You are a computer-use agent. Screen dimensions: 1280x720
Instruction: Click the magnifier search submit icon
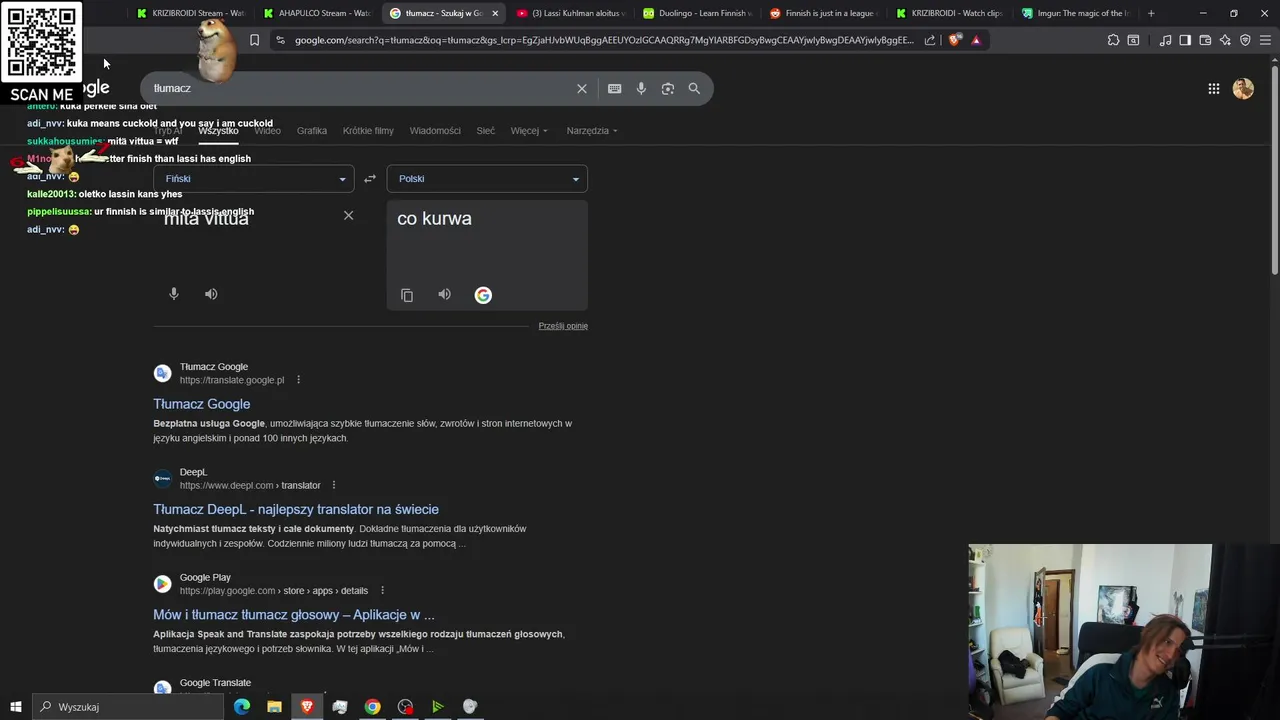click(694, 88)
